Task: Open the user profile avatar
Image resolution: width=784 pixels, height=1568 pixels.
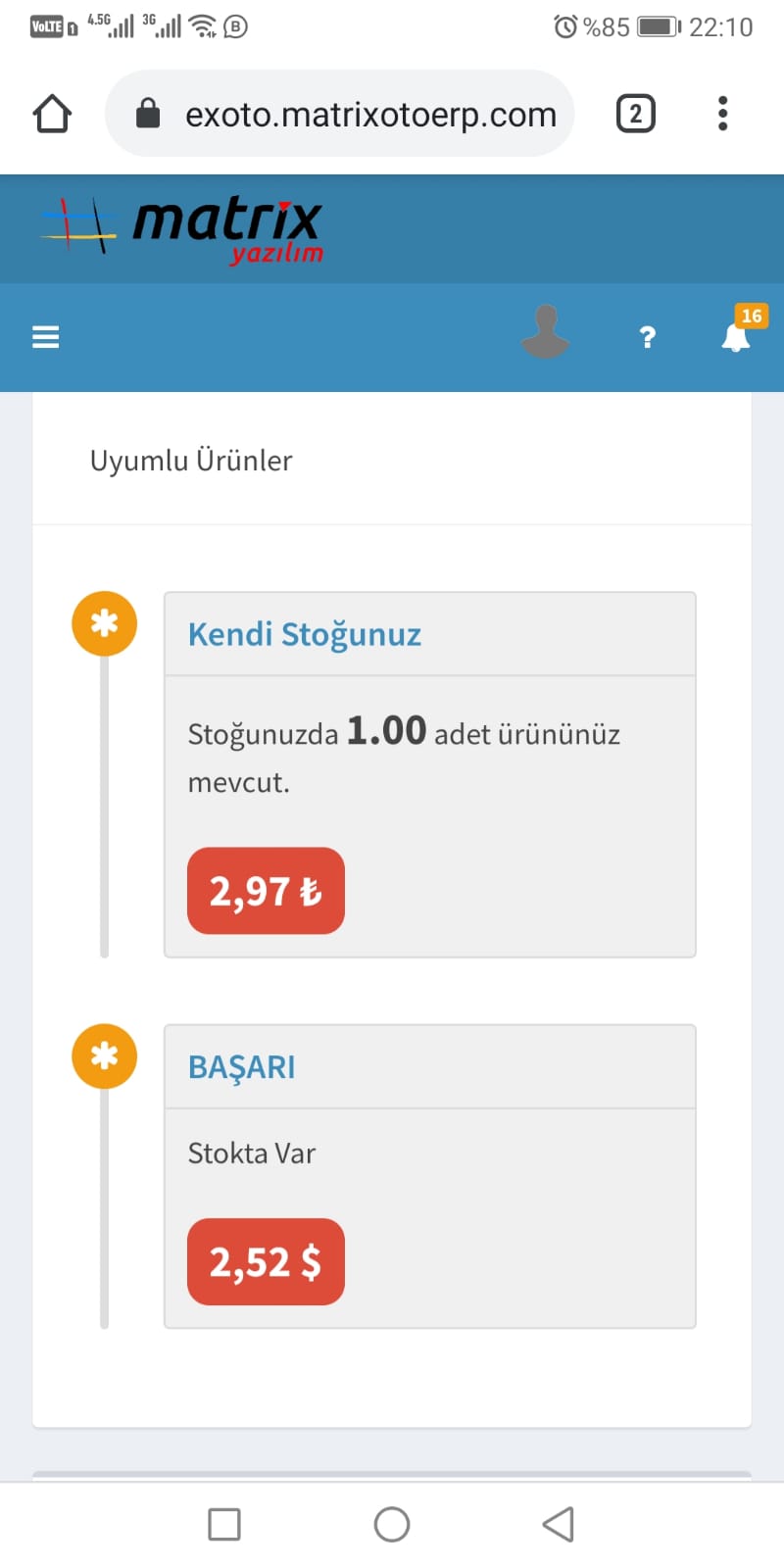Action: pyautogui.click(x=545, y=331)
